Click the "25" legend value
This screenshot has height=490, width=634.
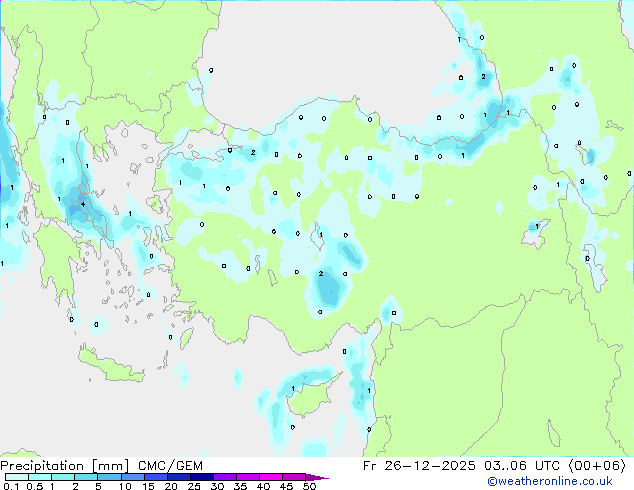pyautogui.click(x=194, y=486)
